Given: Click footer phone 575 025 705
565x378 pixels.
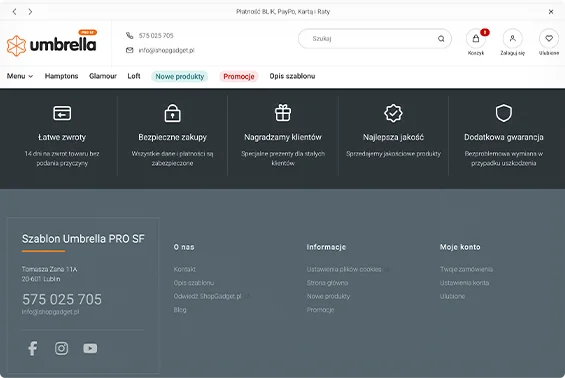Looking at the screenshot, I should 62,299.
